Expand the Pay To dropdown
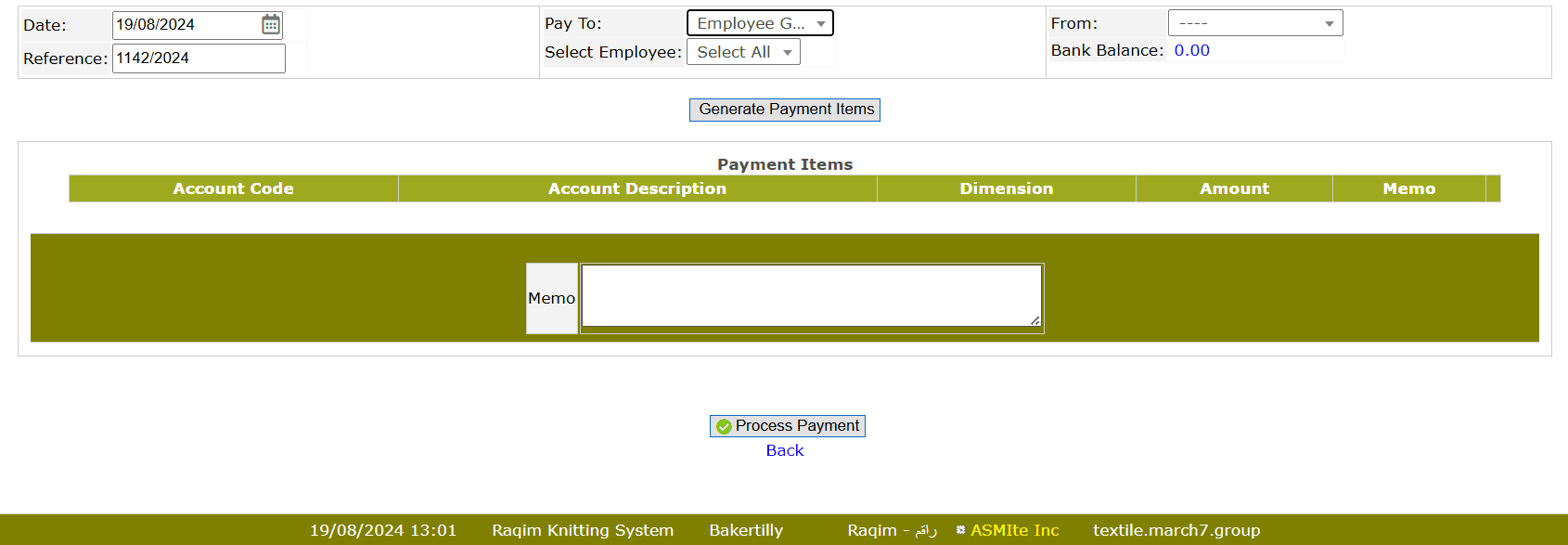Viewport: 1568px width, 545px height. point(760,23)
